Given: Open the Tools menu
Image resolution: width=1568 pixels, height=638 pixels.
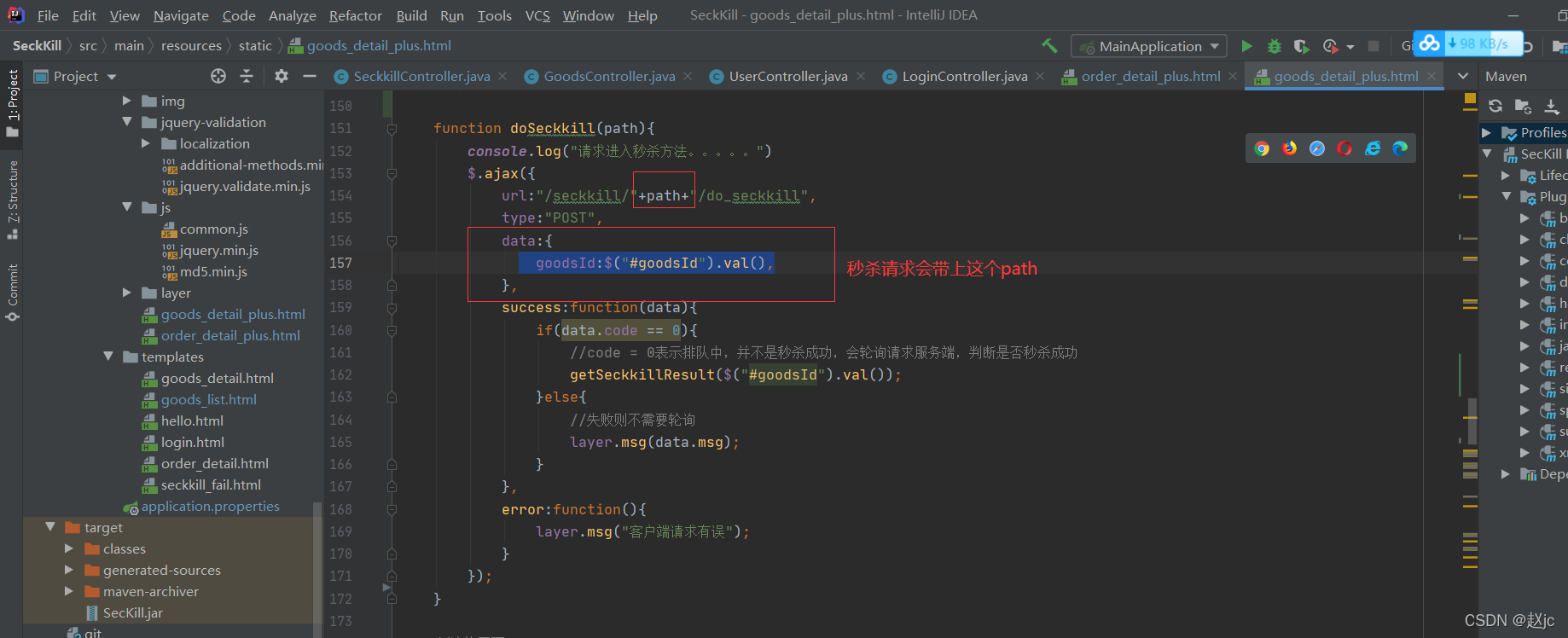Looking at the screenshot, I should (x=494, y=15).
